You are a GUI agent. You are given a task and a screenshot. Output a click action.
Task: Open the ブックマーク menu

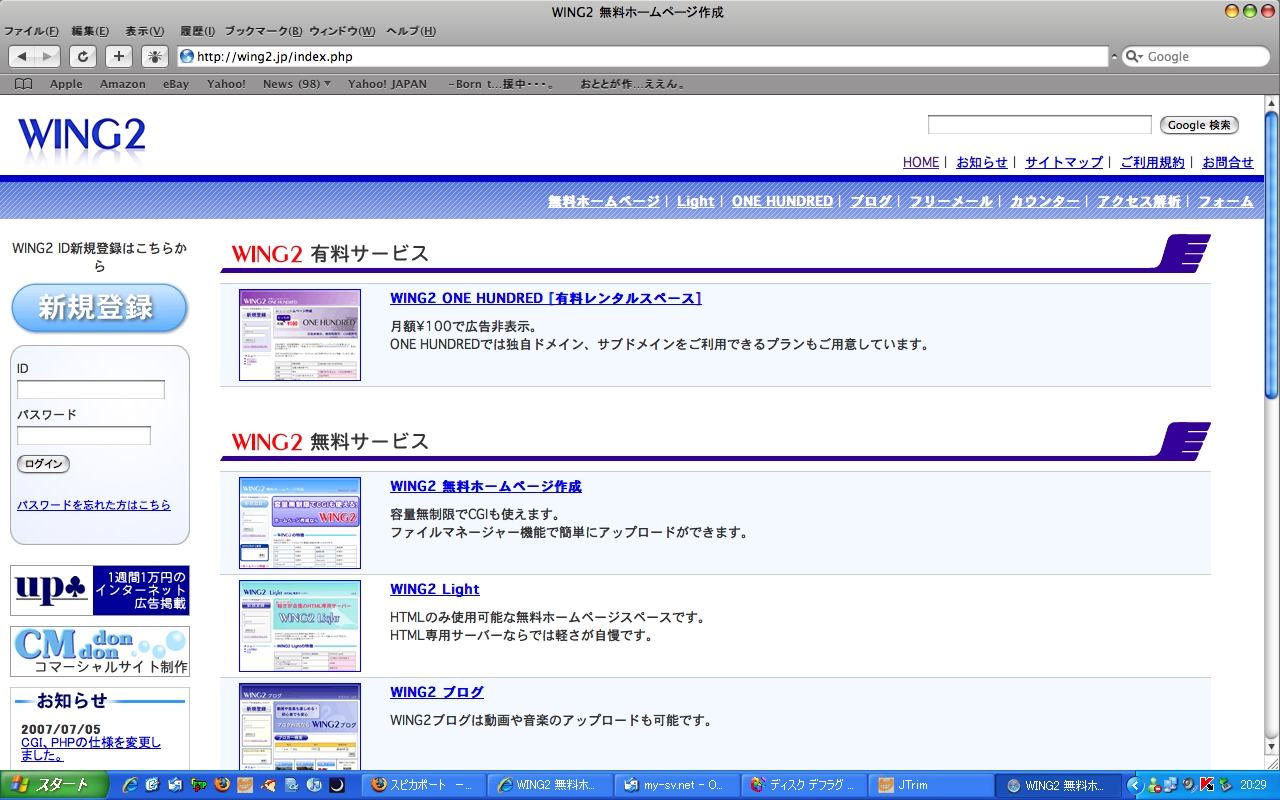pyautogui.click(x=264, y=31)
